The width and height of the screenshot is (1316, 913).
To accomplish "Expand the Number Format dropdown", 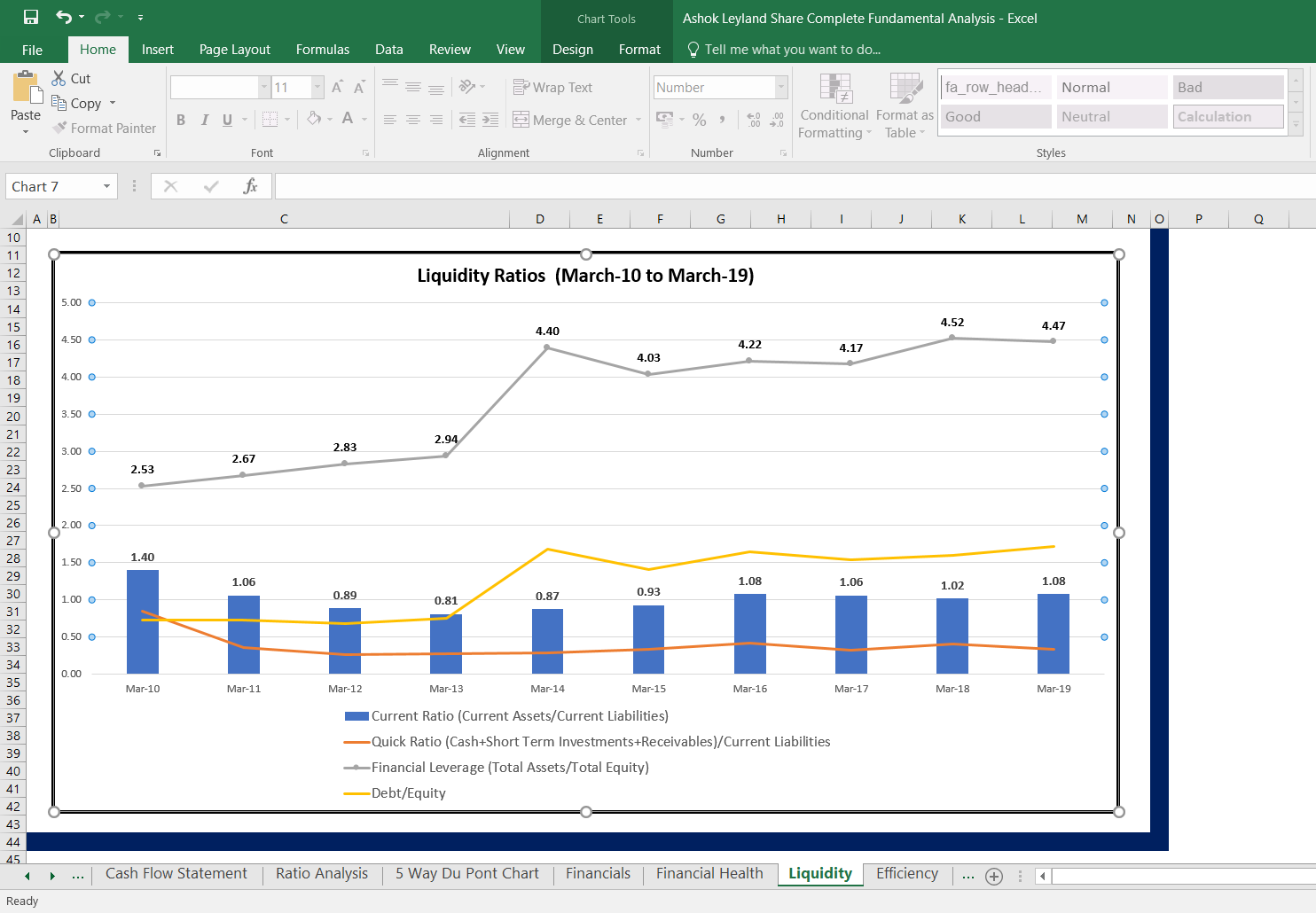I will pyautogui.click(x=781, y=87).
